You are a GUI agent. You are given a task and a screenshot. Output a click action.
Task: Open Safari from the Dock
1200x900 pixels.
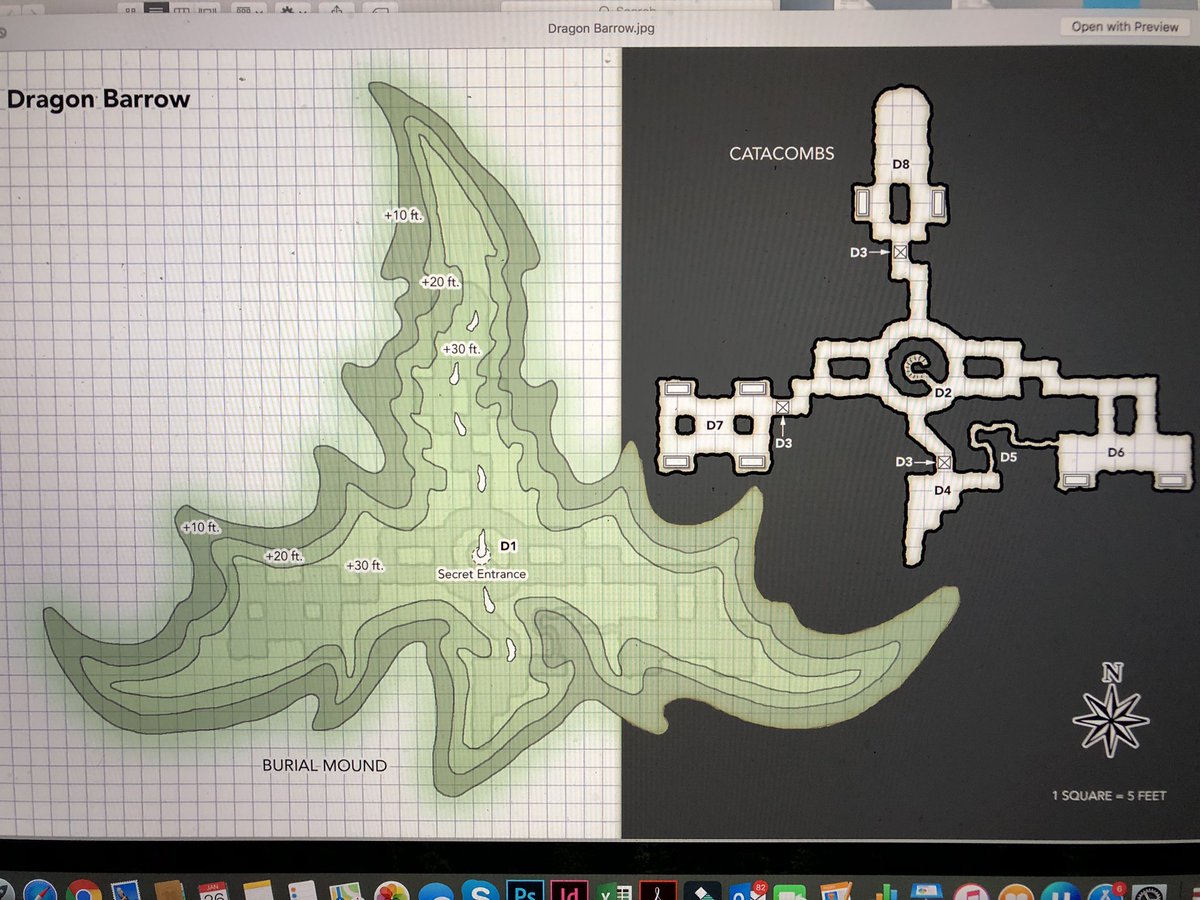pyautogui.click(x=38, y=889)
